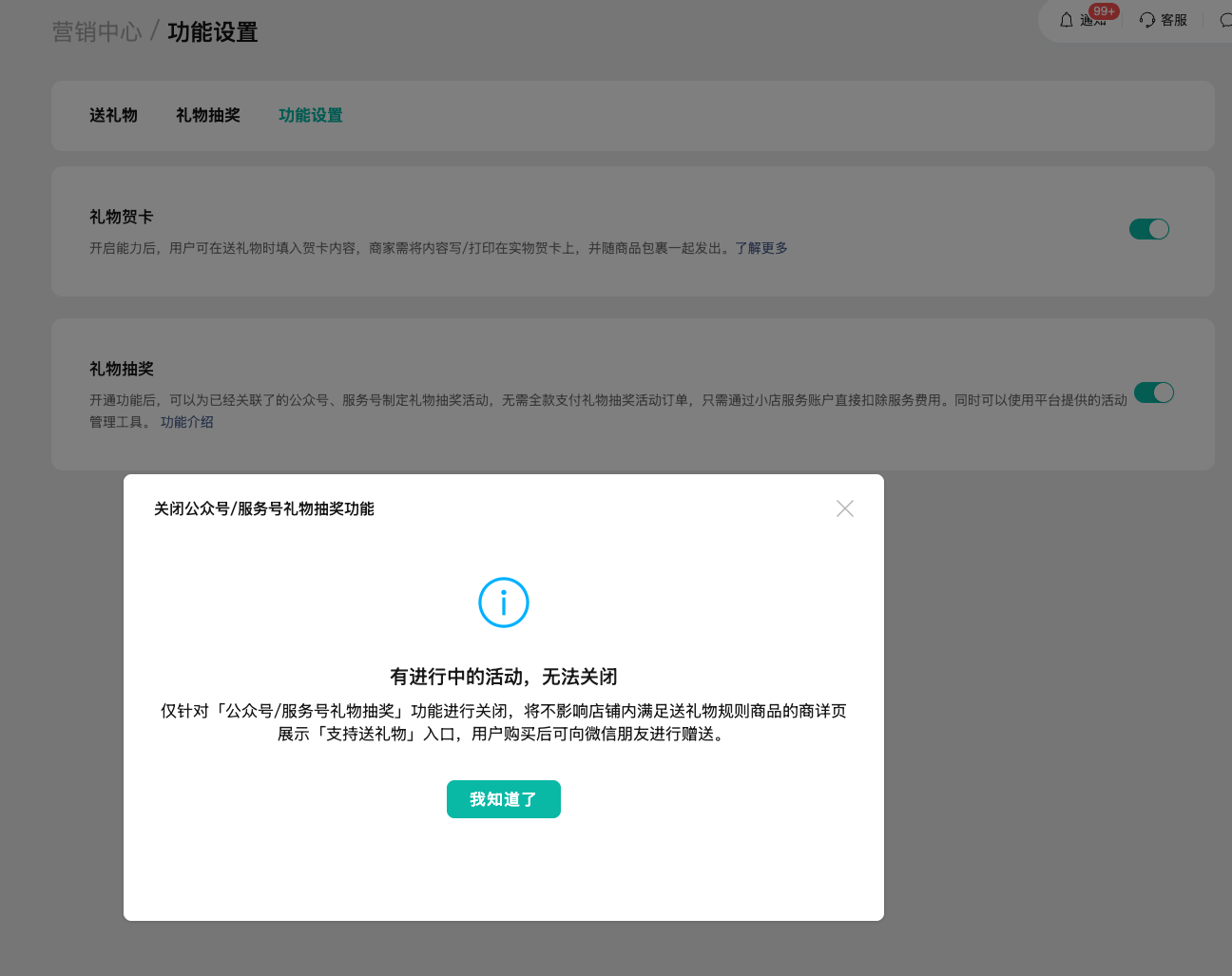Viewport: 1232px width, 976px height.
Task: Open the 功能介绍 link
Action: pos(187,422)
